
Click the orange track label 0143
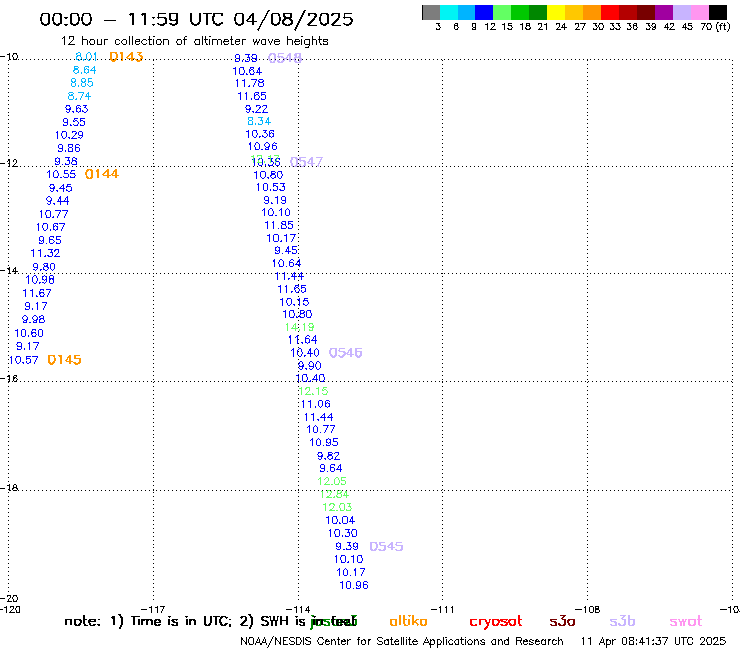click(x=126, y=57)
